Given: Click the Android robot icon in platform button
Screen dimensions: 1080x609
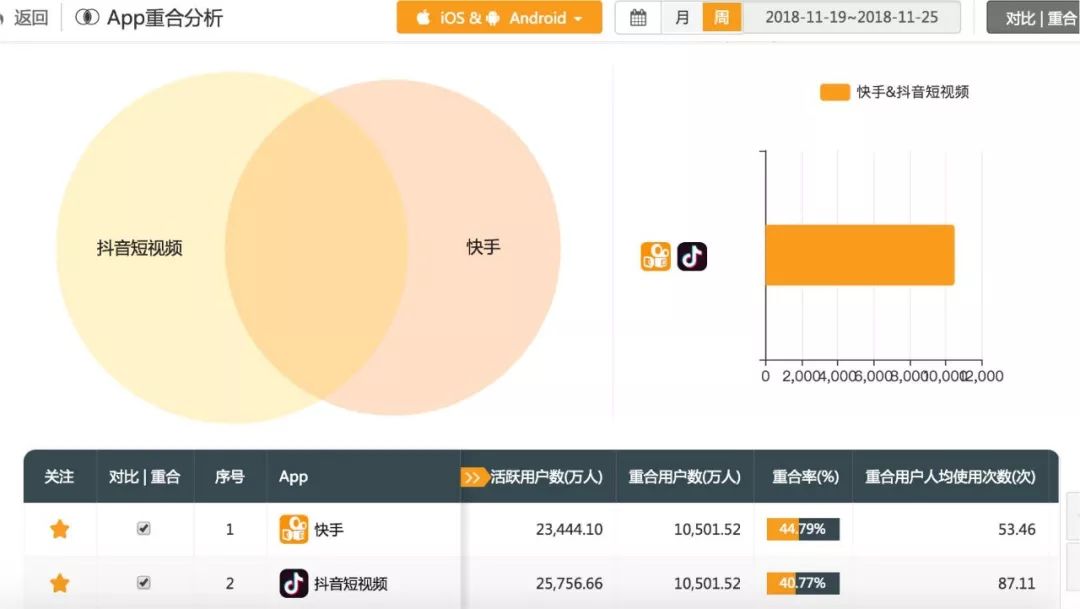Looking at the screenshot, I should coord(492,18).
